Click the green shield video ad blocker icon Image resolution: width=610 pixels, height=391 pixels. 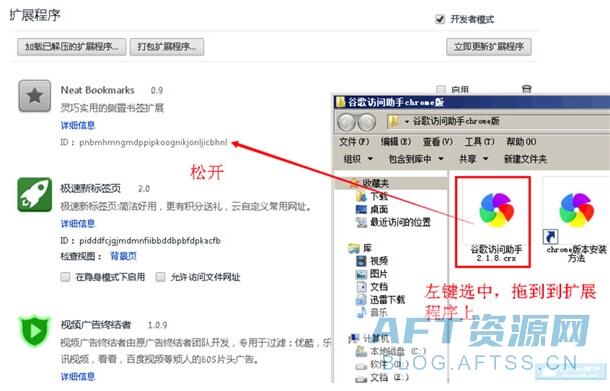(x=35, y=331)
